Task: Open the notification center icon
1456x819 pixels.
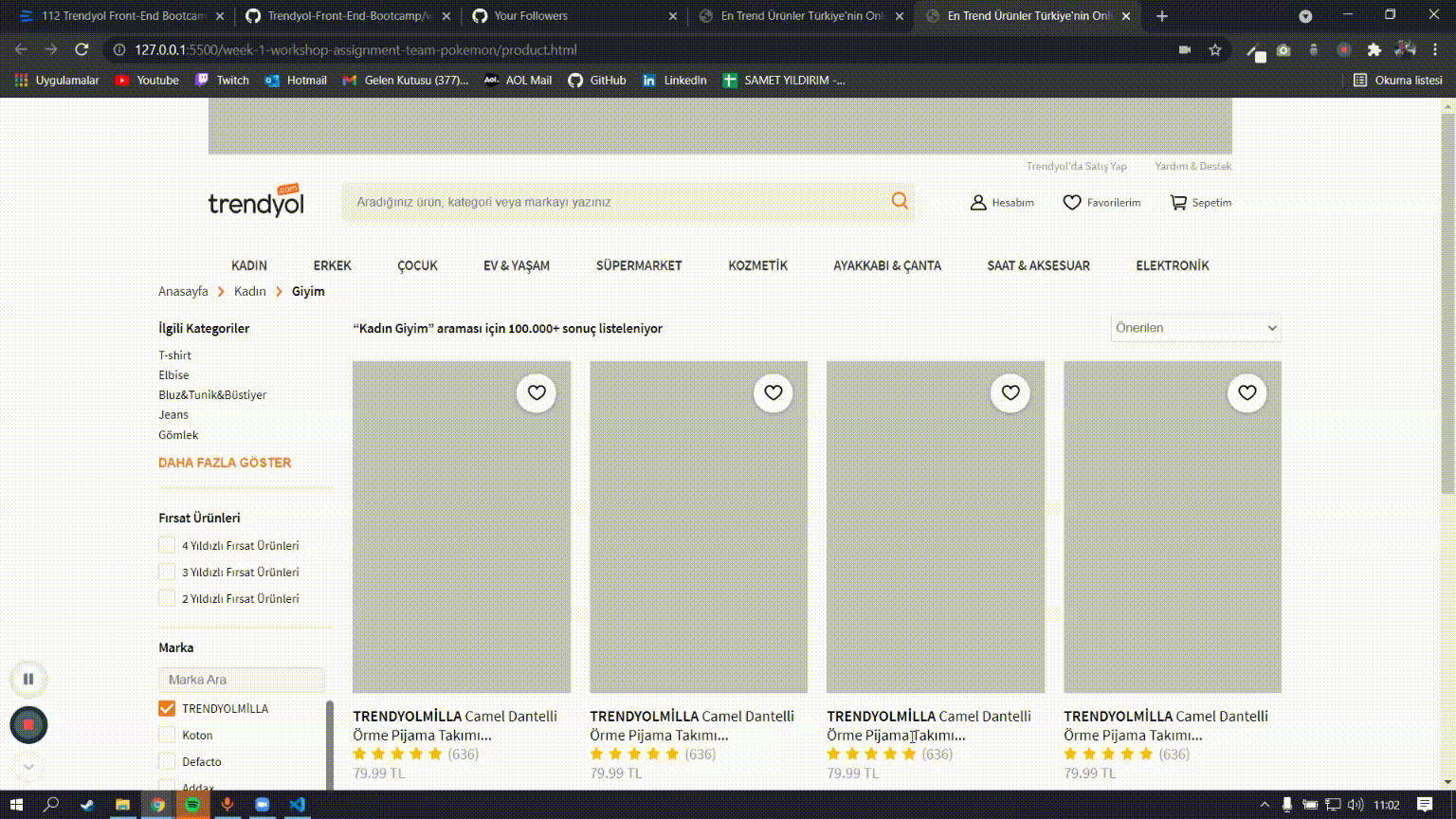Action: click(1425, 805)
